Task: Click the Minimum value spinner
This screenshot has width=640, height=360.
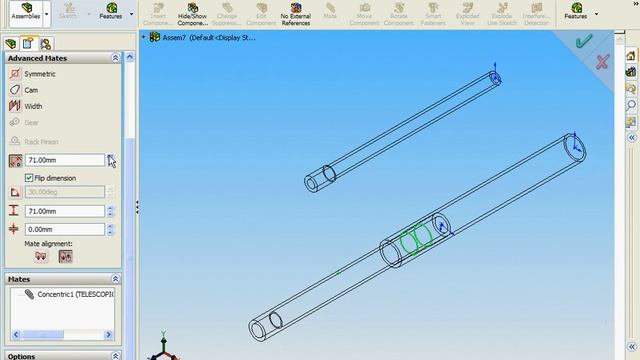Action: (x=110, y=229)
